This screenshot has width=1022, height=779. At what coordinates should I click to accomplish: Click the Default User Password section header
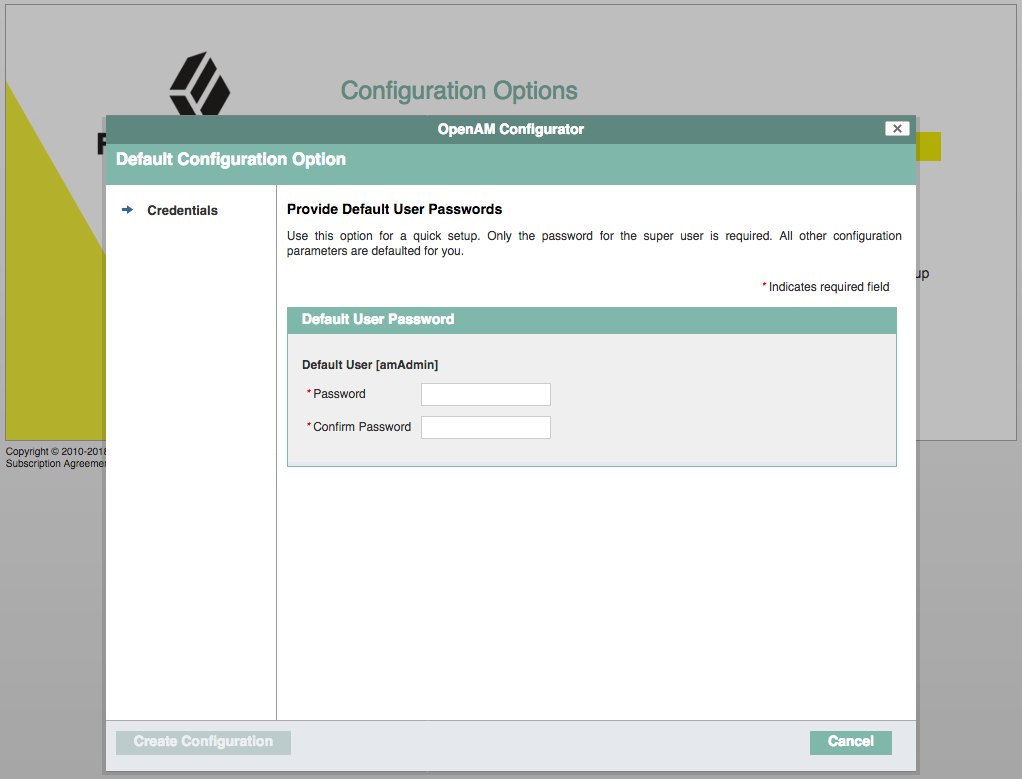592,320
